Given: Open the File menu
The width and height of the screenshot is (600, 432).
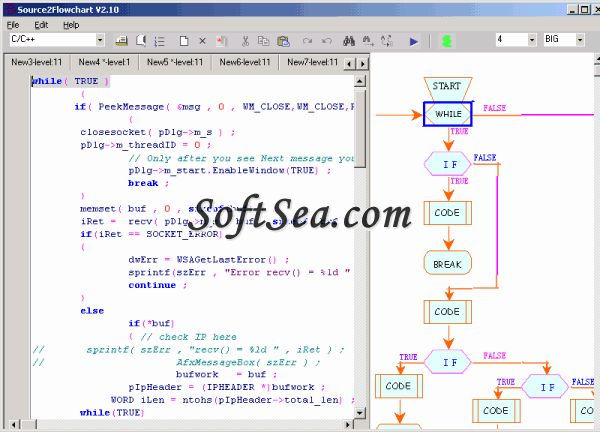Looking at the screenshot, I should tap(13, 25).
